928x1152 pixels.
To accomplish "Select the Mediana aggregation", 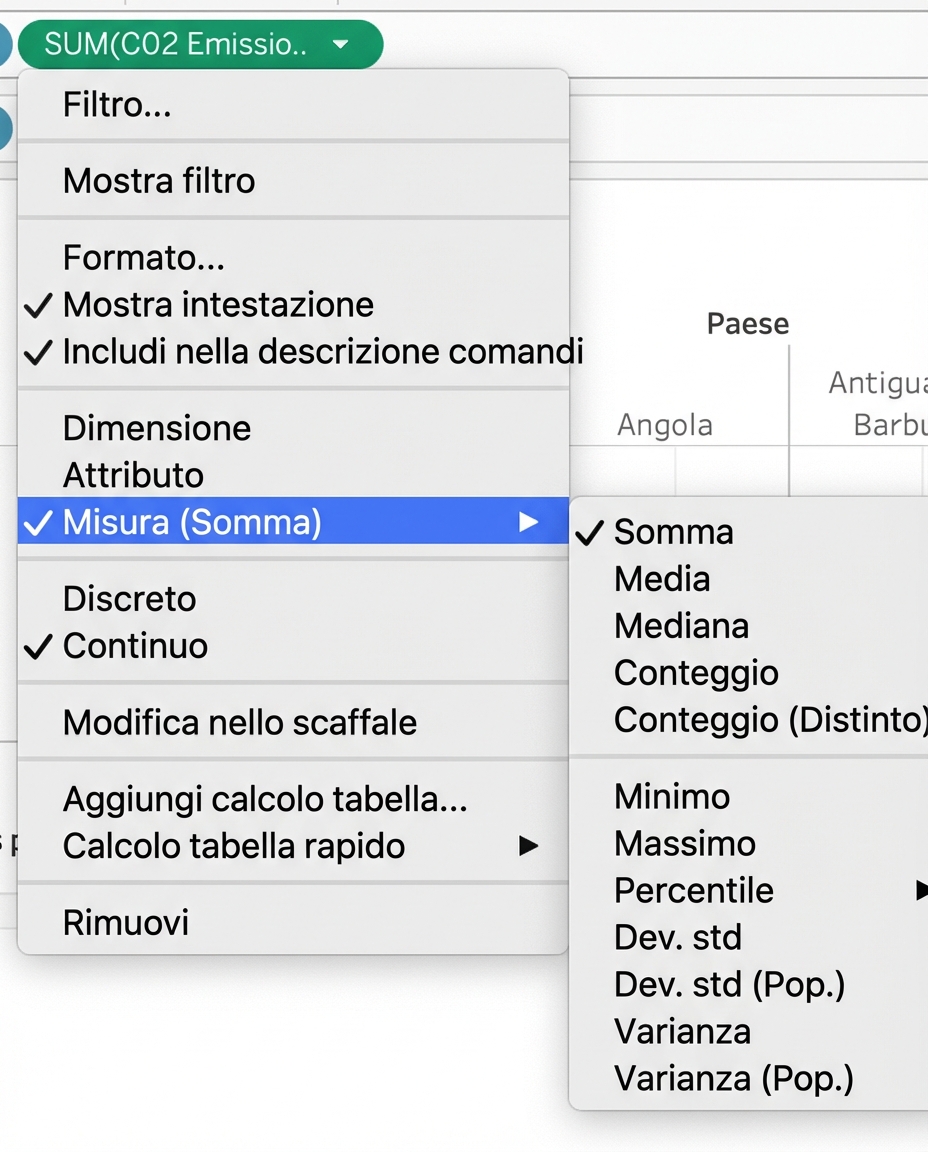I will click(680, 625).
